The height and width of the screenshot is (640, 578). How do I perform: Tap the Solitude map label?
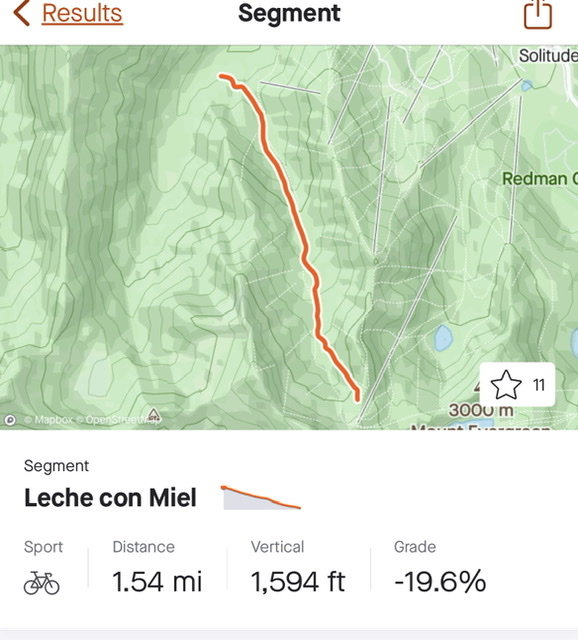click(x=548, y=56)
